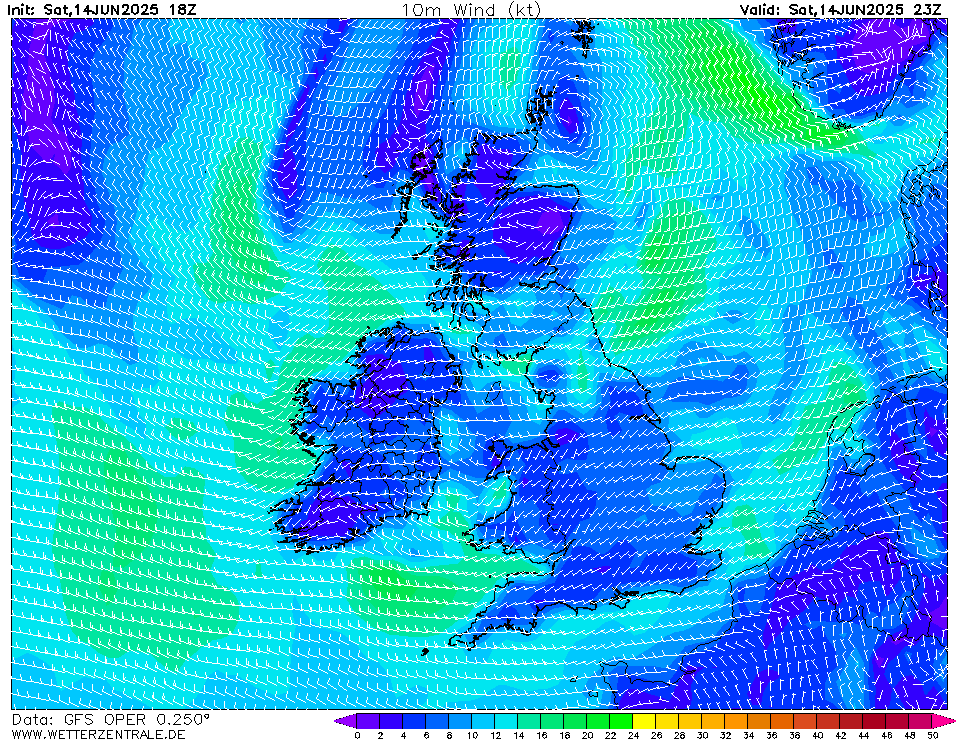
Task: Open the WWW.WETTERZENTRALE.DE link
Action: (x=98, y=734)
